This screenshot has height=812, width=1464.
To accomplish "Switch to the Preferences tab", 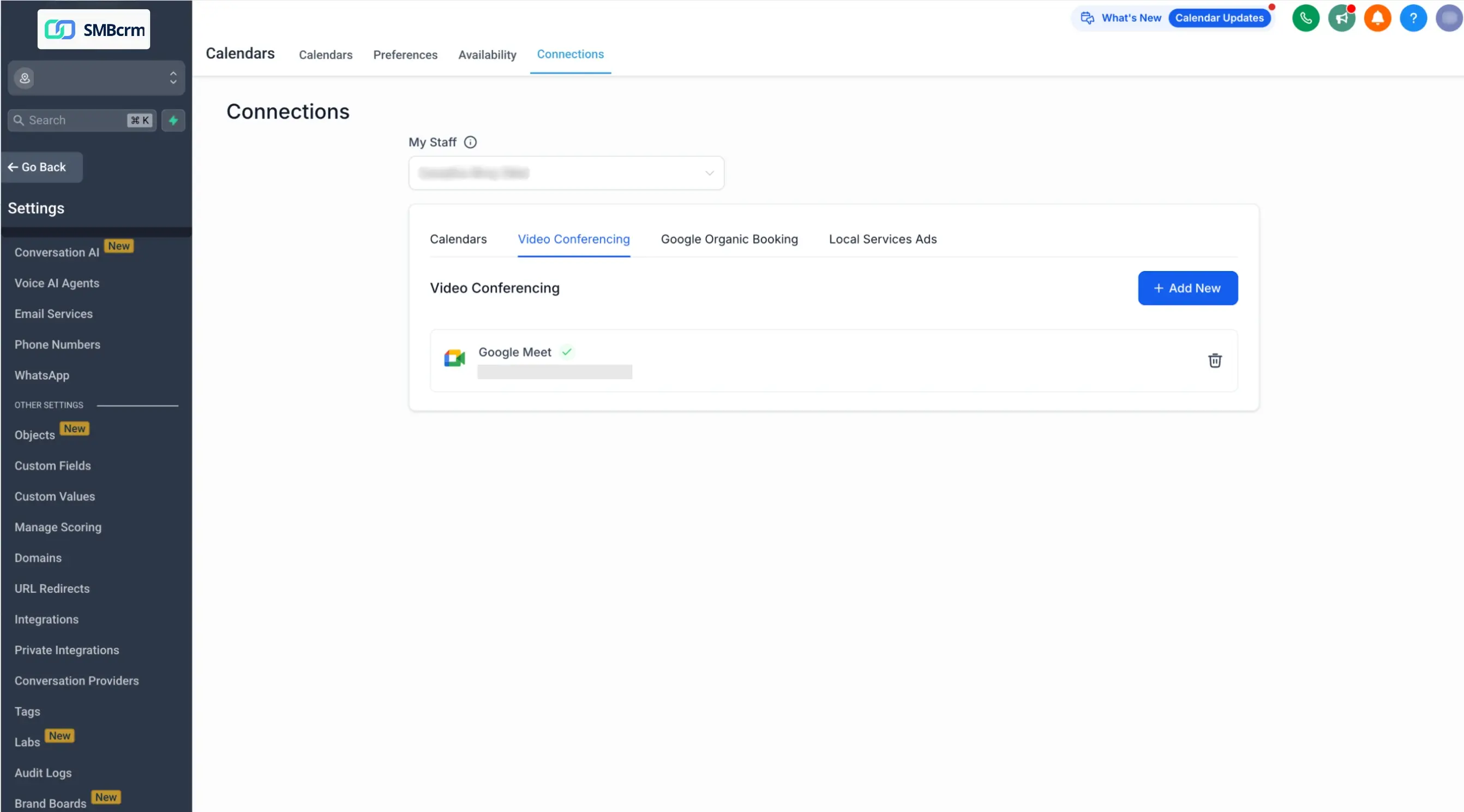I will (405, 55).
